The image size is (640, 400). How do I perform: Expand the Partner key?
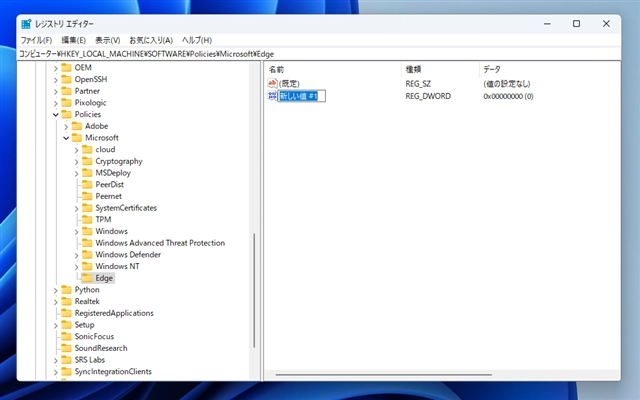(56, 91)
